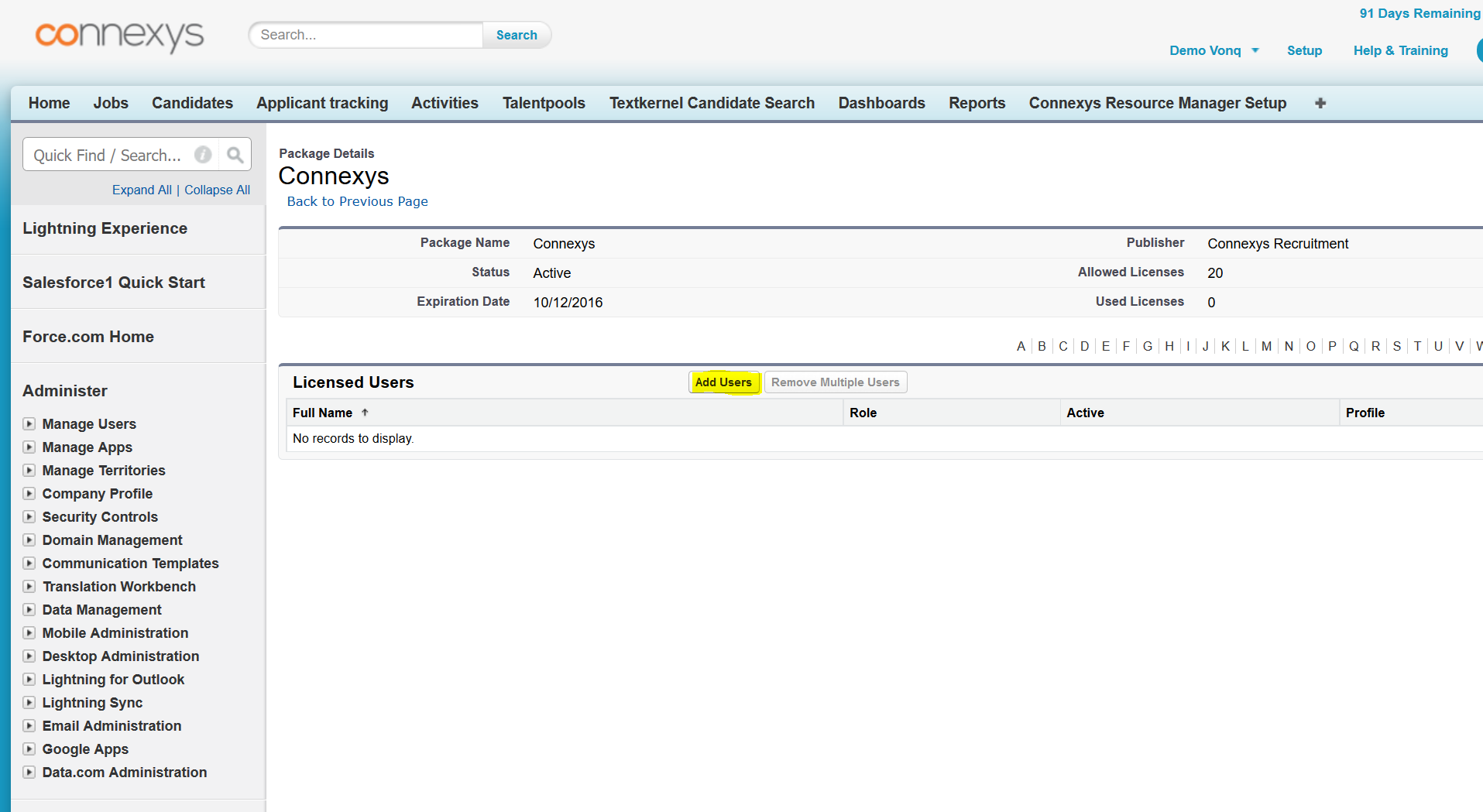Click the plus icon to add a tab
The image size is (1483, 812).
[1320, 103]
